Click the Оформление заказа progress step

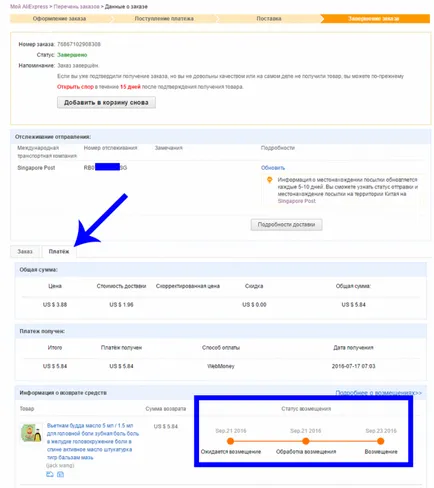coord(59,19)
